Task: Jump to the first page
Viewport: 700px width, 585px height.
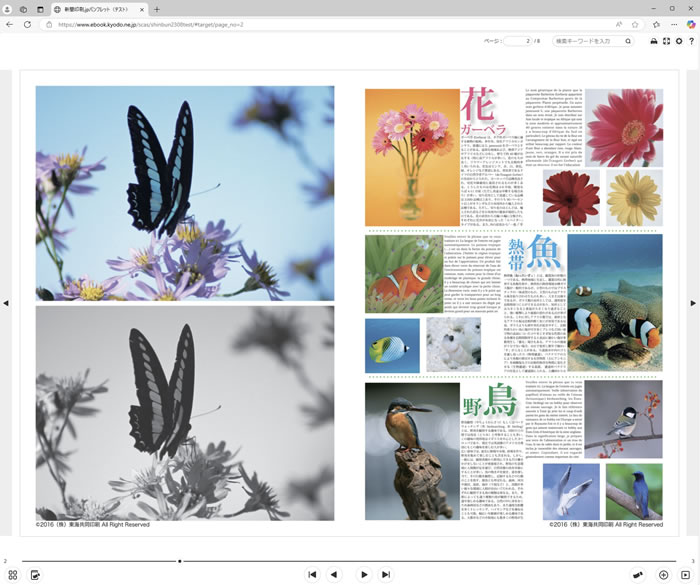Action: point(312,575)
